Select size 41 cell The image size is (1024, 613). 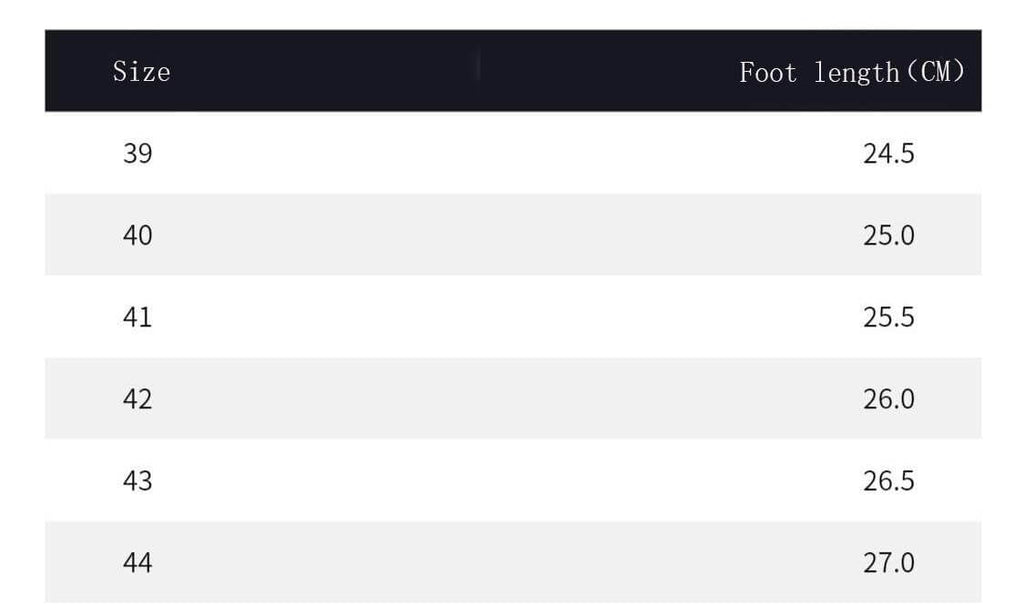[138, 317]
